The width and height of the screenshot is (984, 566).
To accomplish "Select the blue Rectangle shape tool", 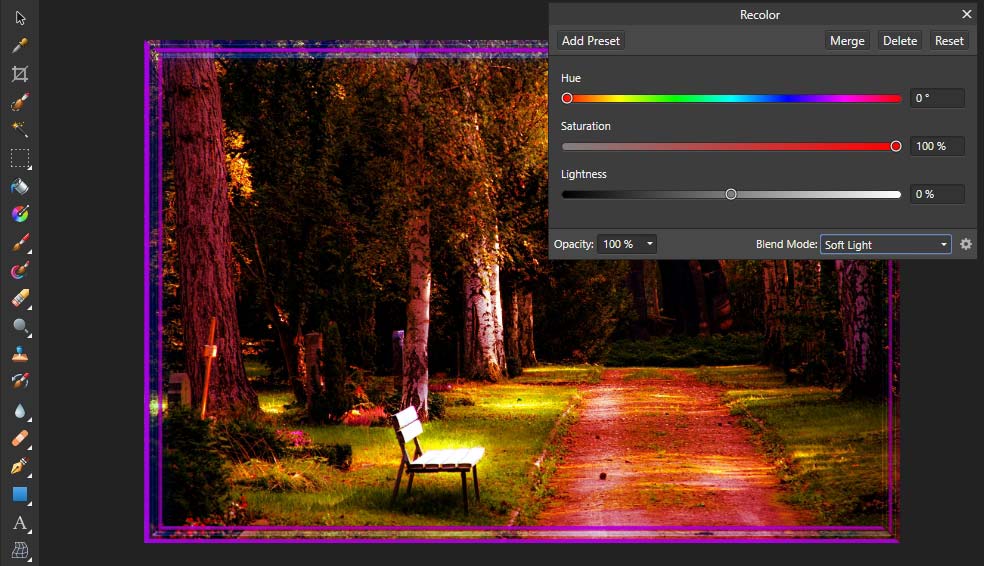I will point(20,494).
